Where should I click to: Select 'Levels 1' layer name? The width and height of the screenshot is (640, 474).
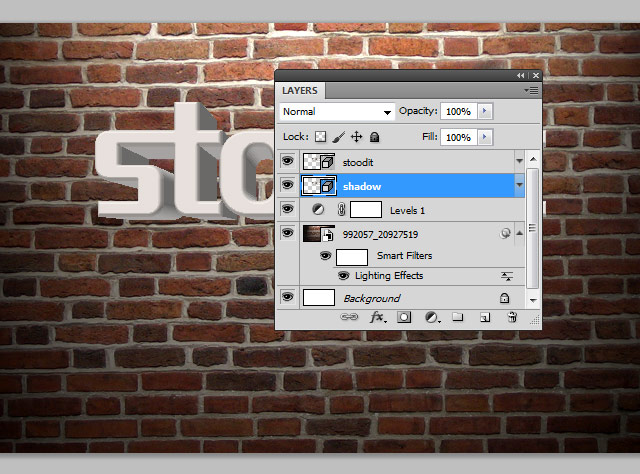(x=407, y=211)
